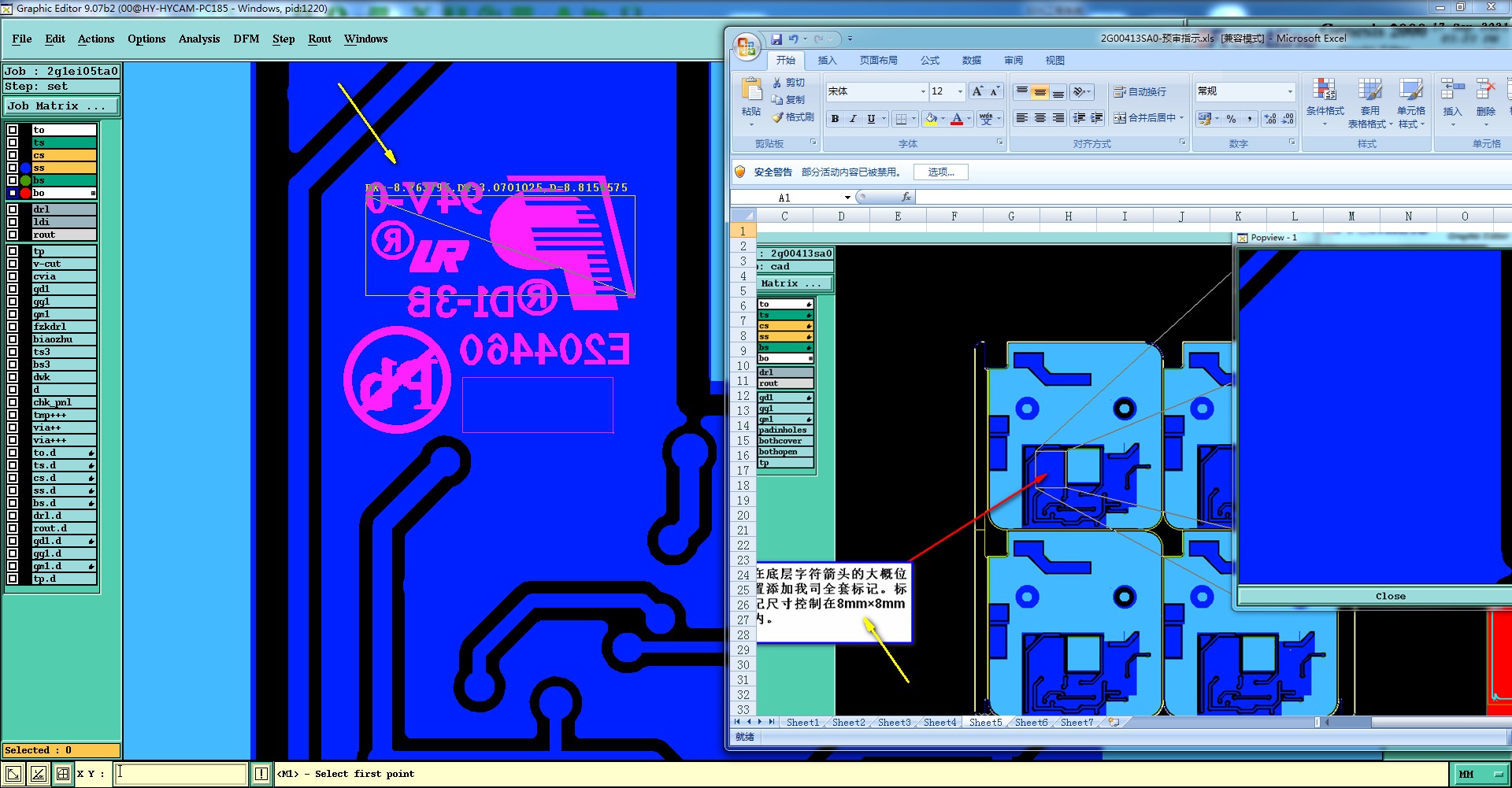The width and height of the screenshot is (1512, 788).
Task: Switch to Sheet3 tab in Excel
Action: (x=894, y=723)
